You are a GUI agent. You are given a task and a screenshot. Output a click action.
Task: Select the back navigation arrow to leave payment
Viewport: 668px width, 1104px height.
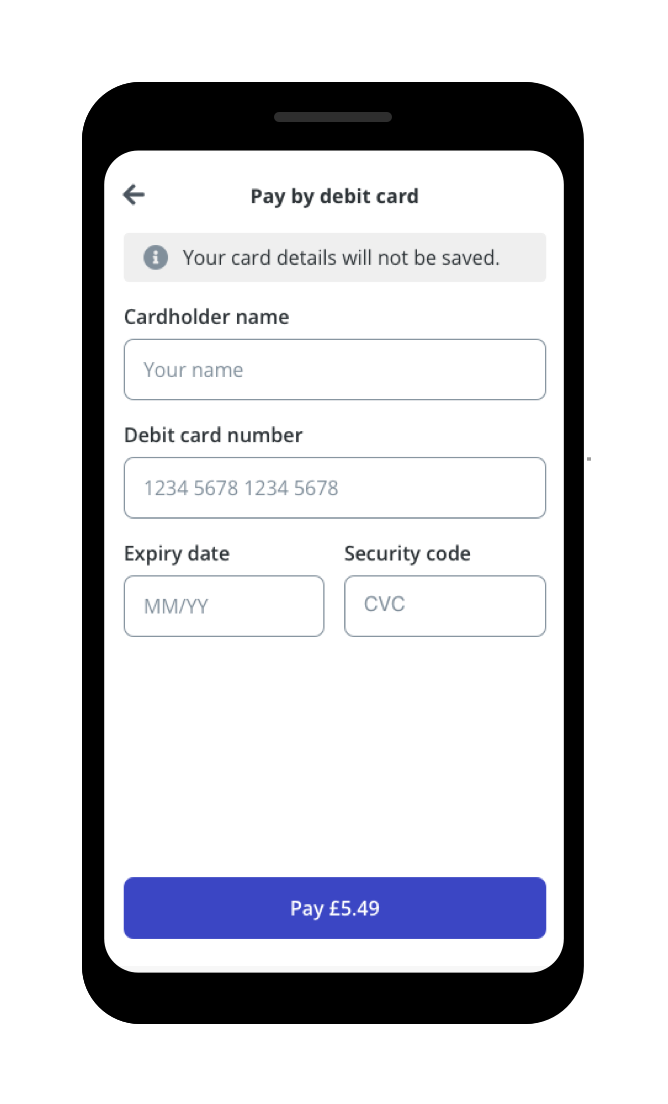133,195
